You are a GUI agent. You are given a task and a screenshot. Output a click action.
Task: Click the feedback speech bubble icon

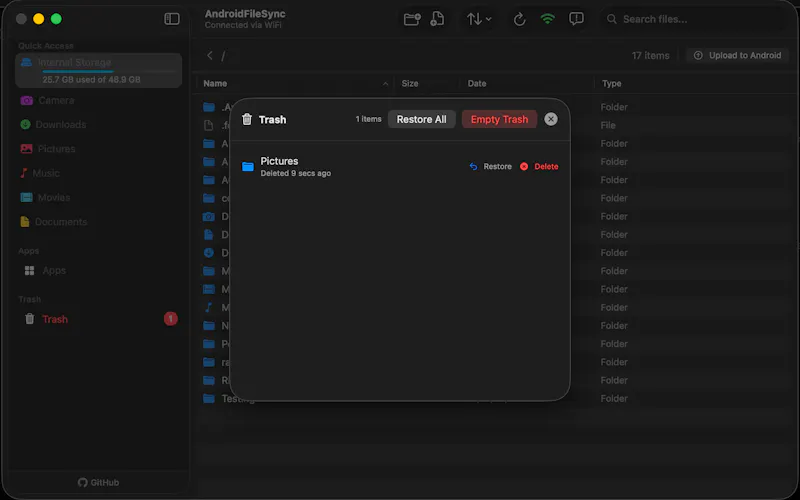[x=576, y=19]
